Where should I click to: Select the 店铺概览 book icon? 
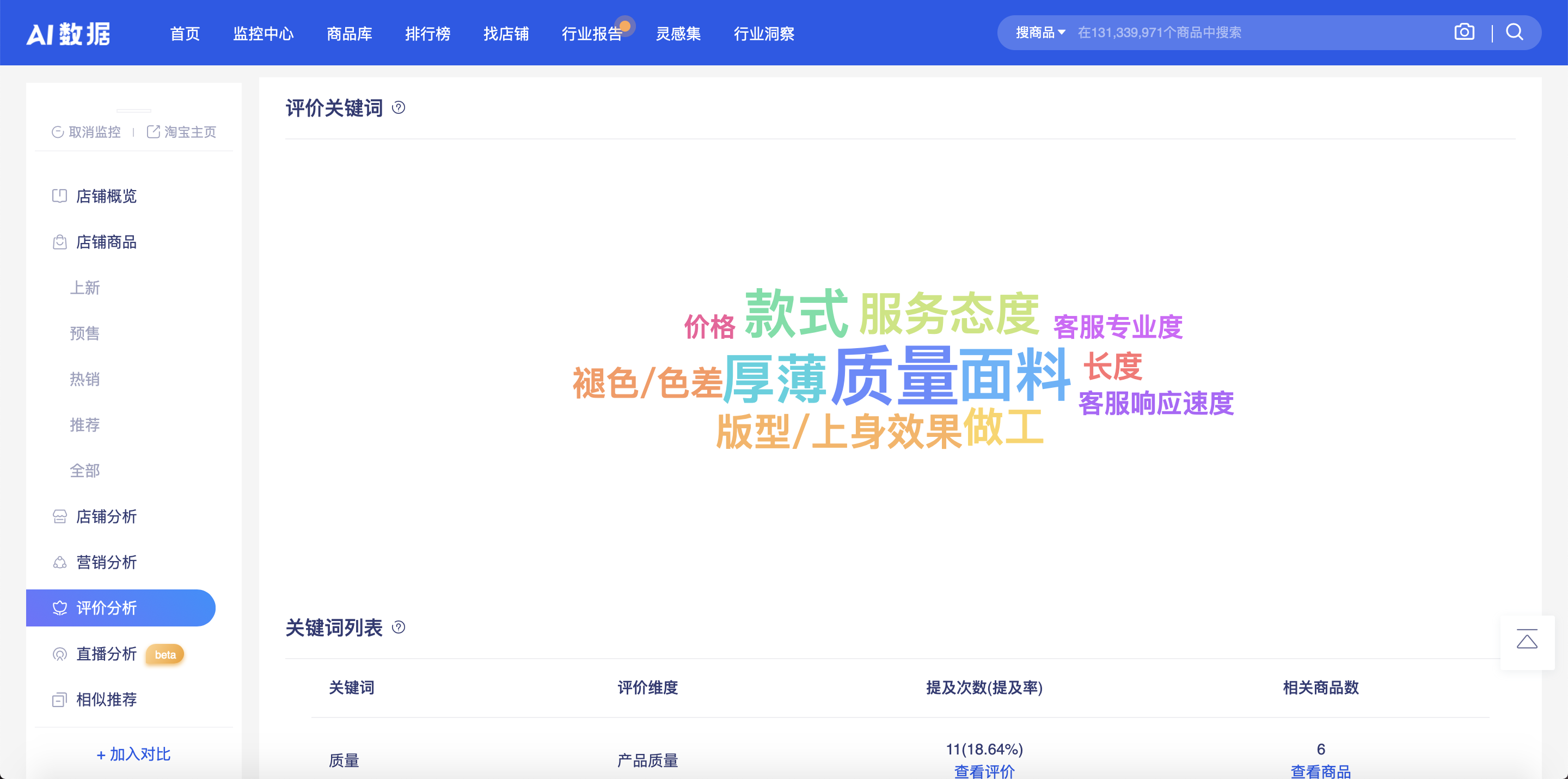coord(59,196)
